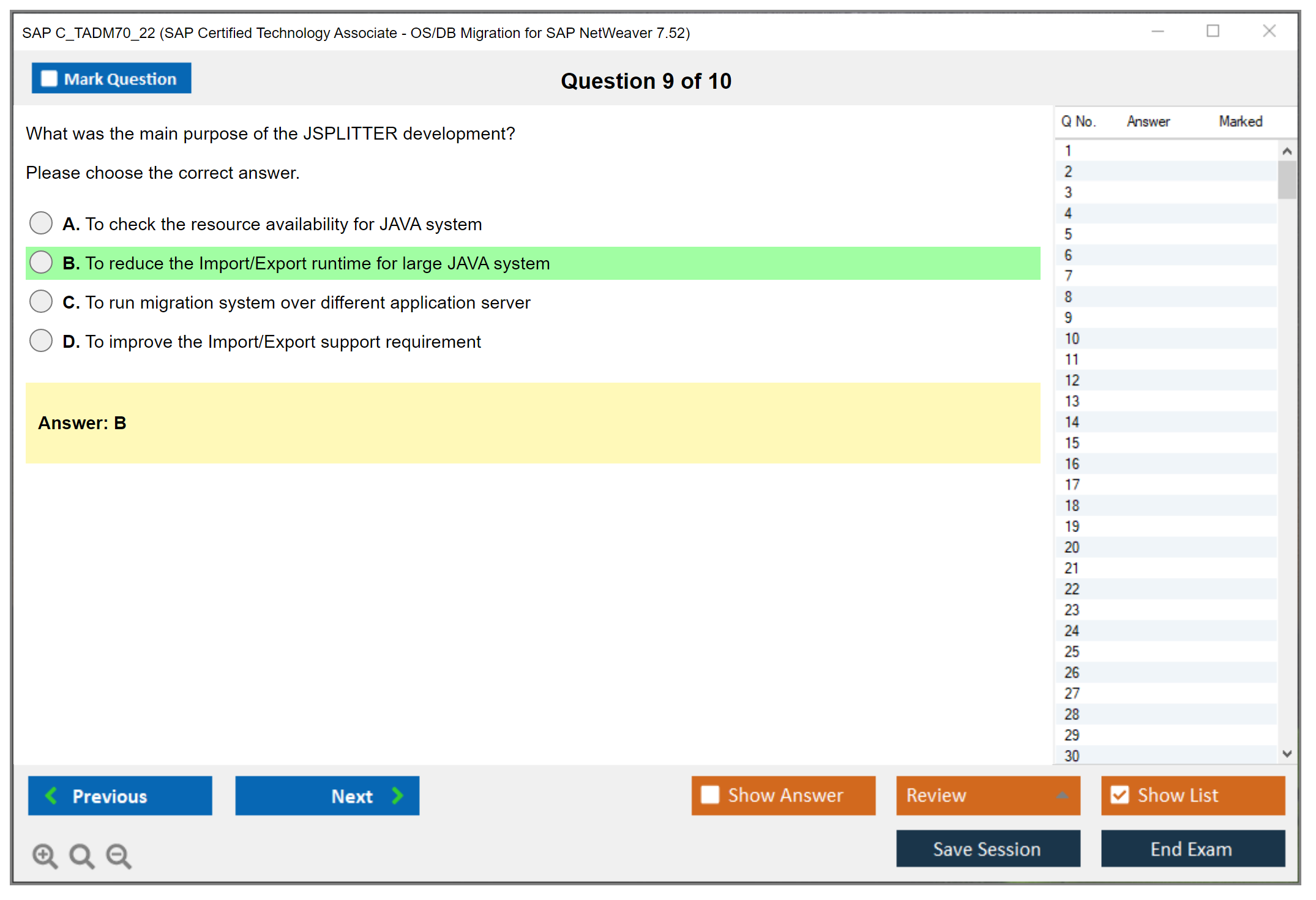Screen dimensions: 1316x900
Task: Jump to question 10 in list
Action: 1072,339
